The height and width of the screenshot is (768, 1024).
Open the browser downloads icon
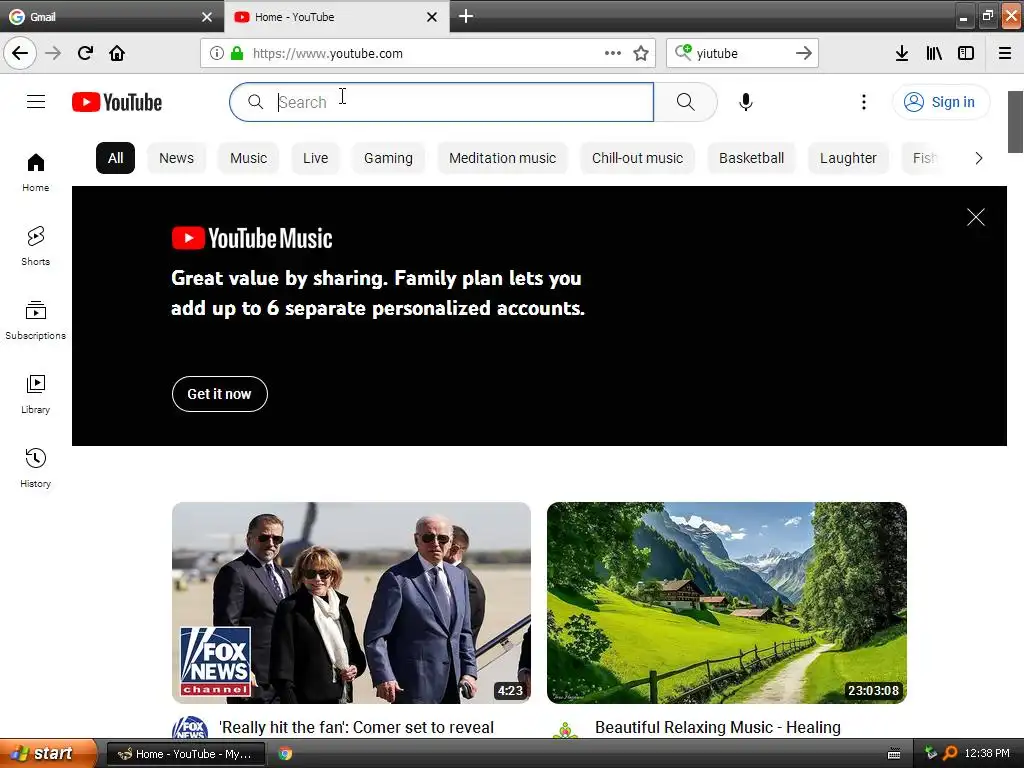pos(902,53)
